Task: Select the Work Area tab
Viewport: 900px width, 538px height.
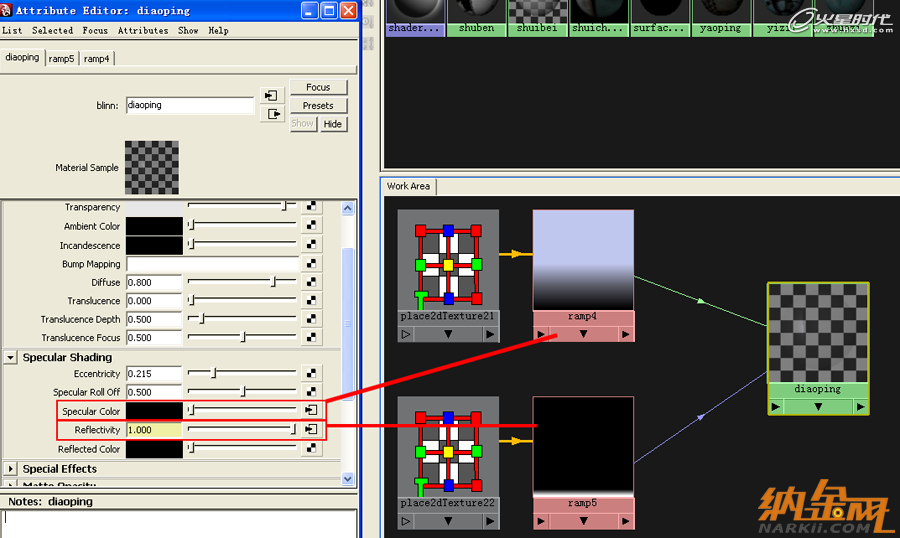Action: click(408, 186)
